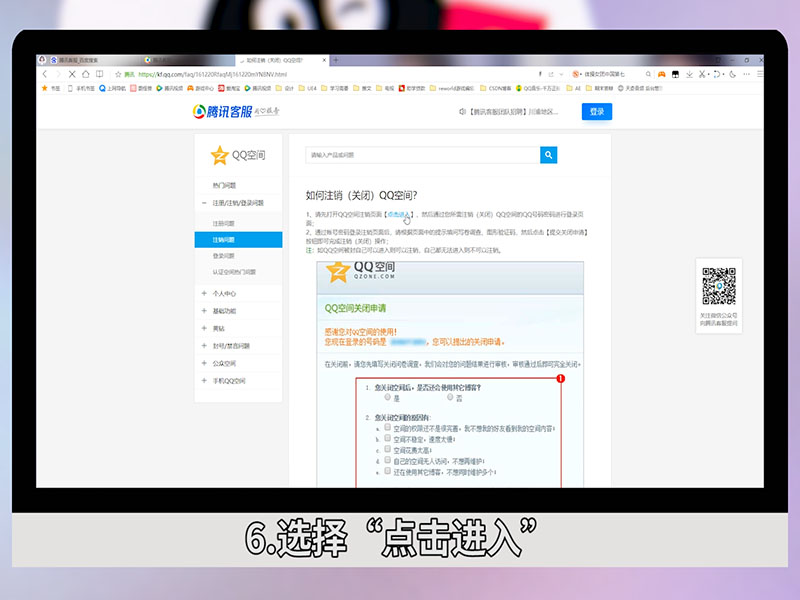Toggle night mode moon icon

(x=733, y=74)
